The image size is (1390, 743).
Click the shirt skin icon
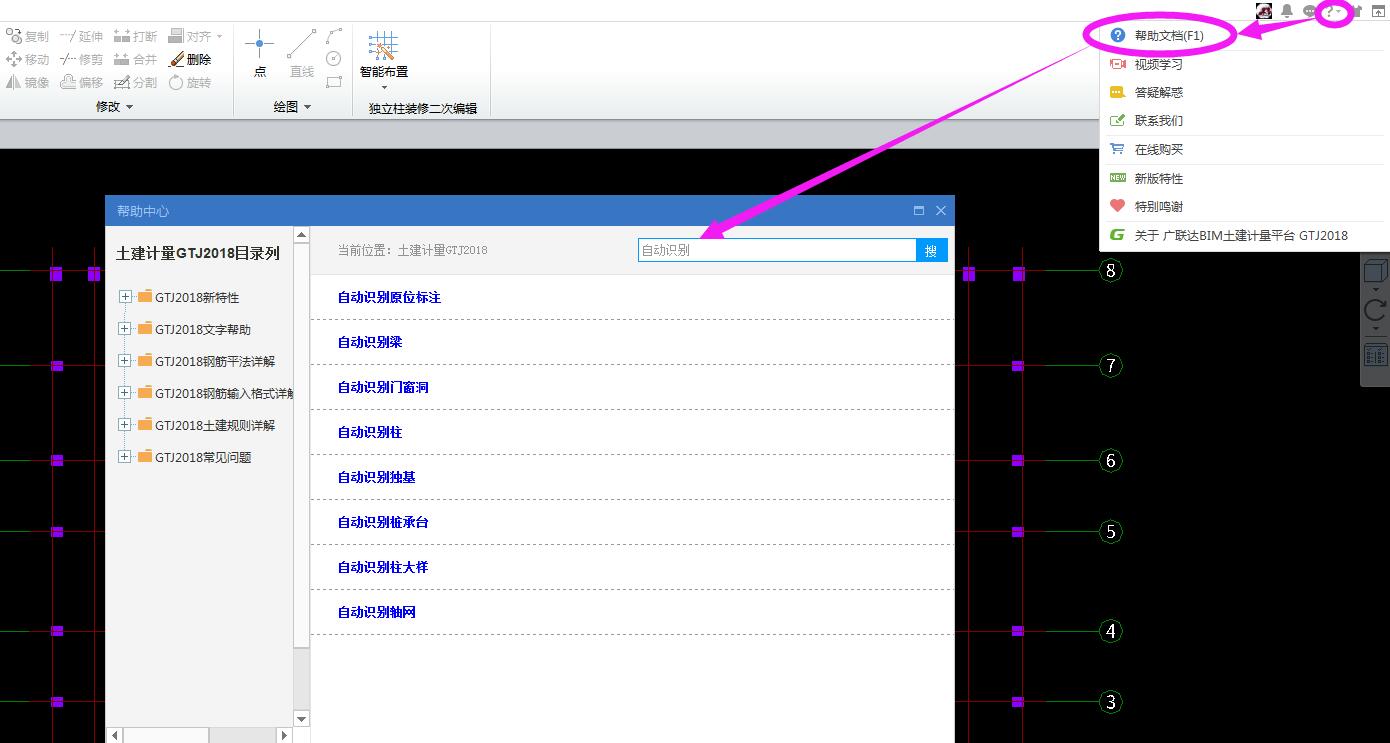1357,11
